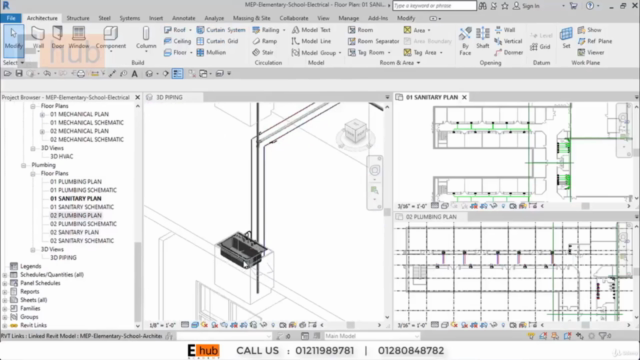Choose the Model Text tool
The width and height of the screenshot is (640, 360).
click(311, 30)
